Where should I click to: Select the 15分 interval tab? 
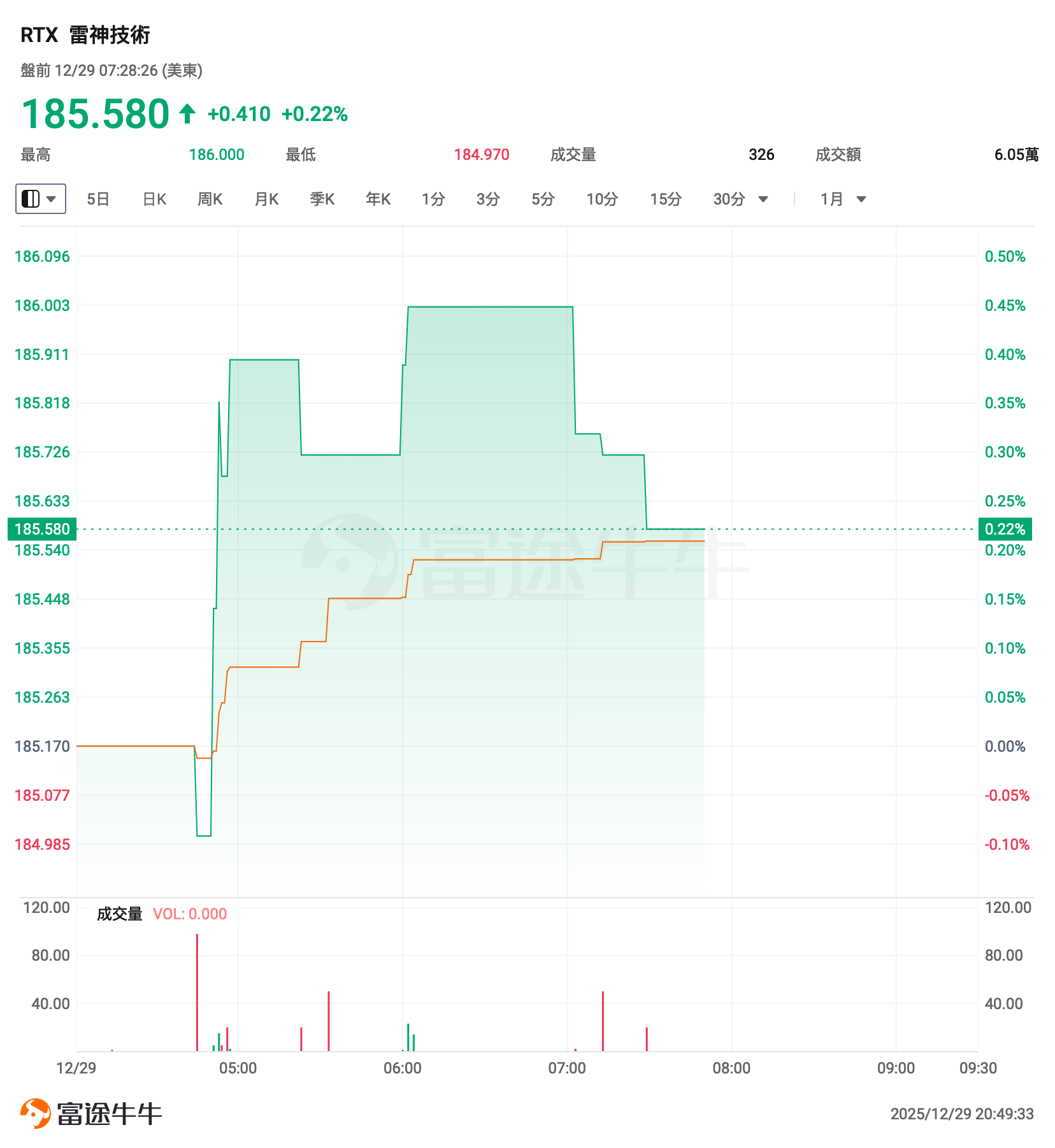[666, 199]
